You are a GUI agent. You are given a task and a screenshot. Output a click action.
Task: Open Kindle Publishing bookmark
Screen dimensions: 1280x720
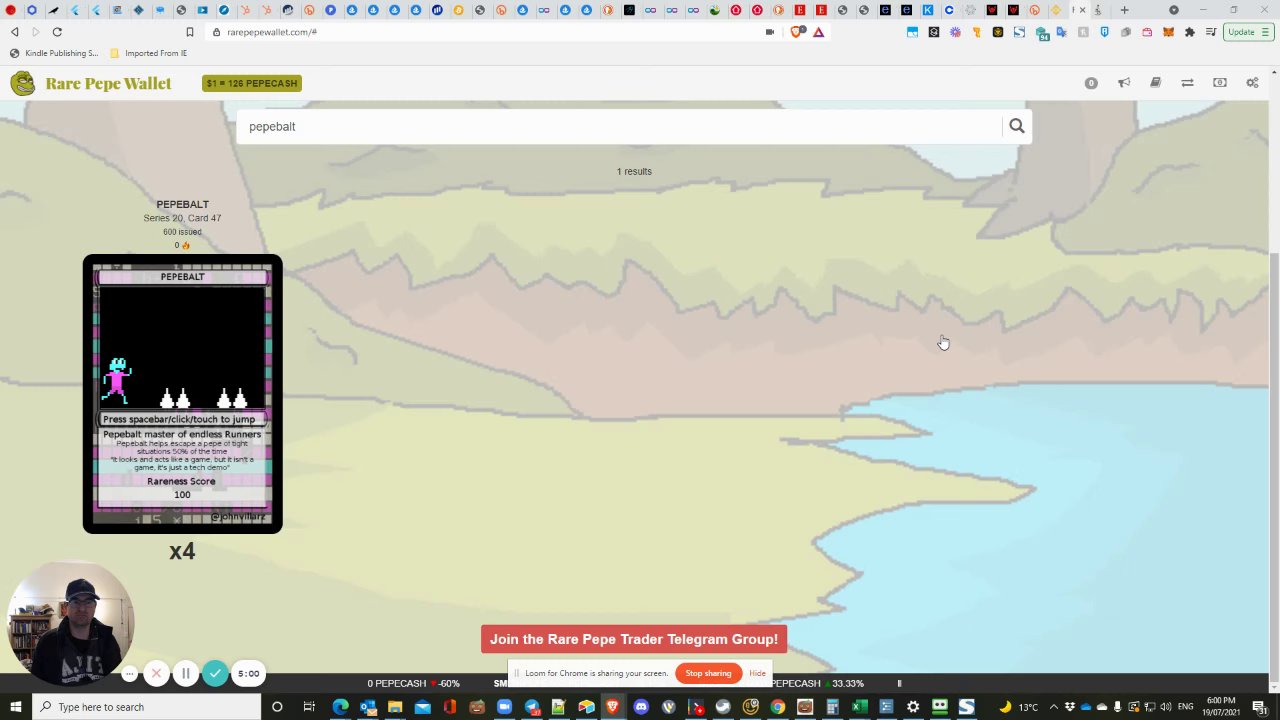(54, 53)
